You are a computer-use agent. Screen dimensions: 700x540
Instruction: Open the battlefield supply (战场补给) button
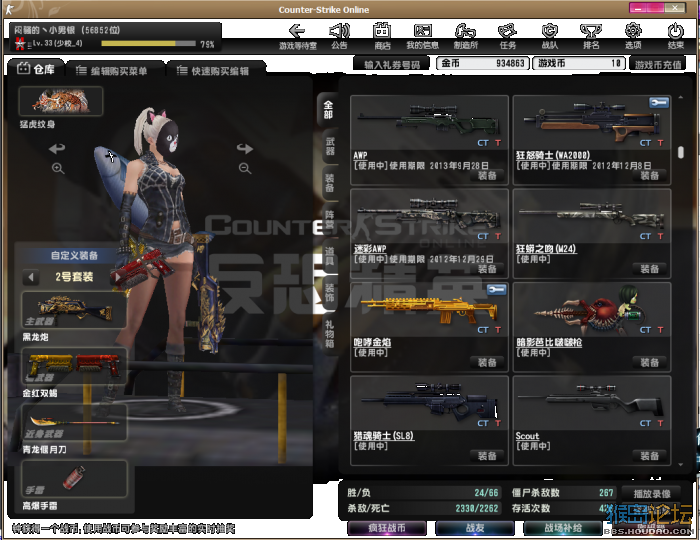(x=562, y=528)
